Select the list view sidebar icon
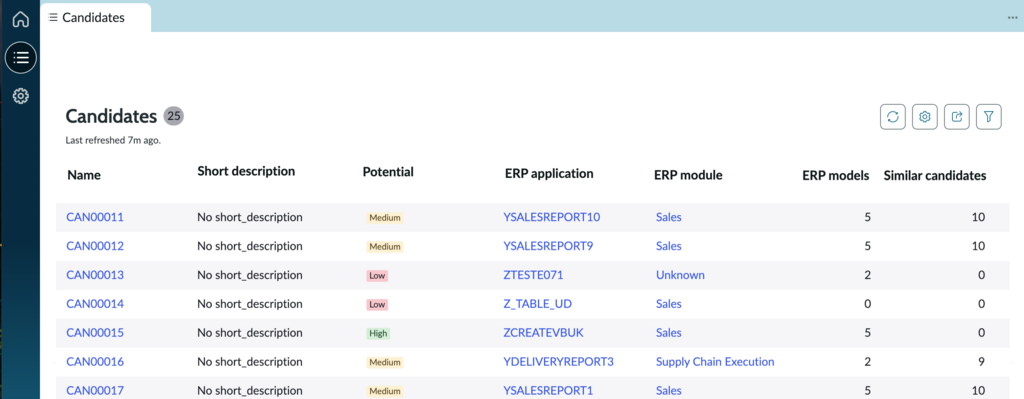This screenshot has width=1024, height=399. click(x=21, y=57)
